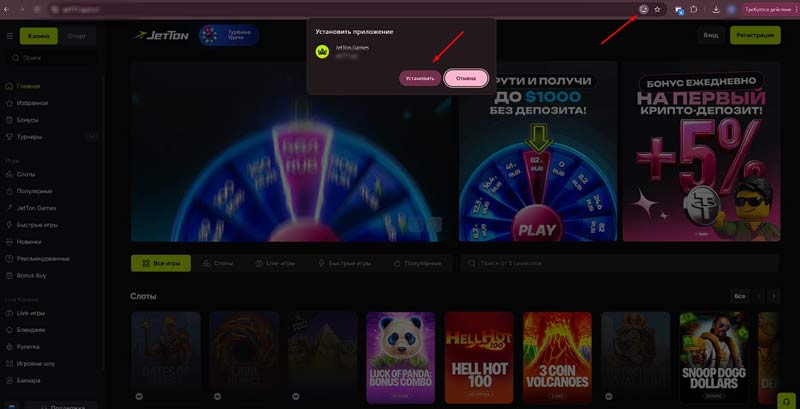The image size is (800, 409).
Task: Open the hamburger menu in the sidebar
Action: (10, 36)
